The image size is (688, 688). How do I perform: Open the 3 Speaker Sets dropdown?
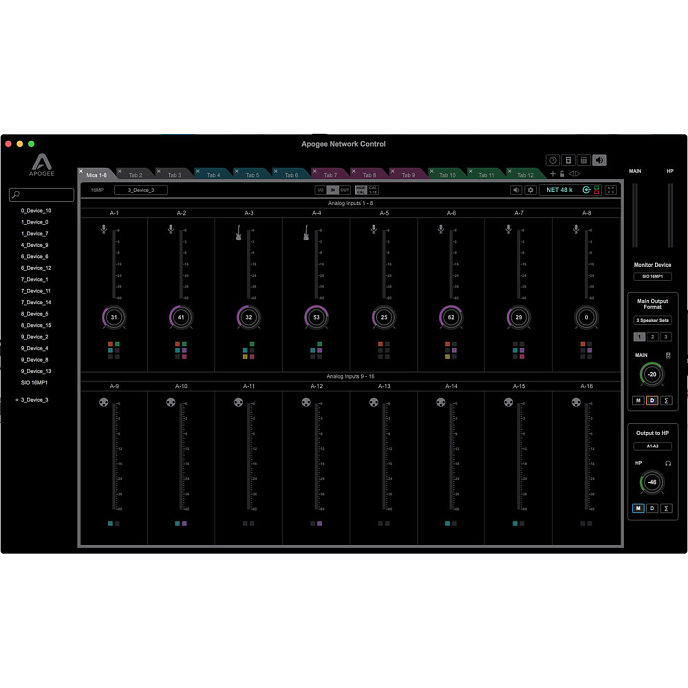[652, 320]
